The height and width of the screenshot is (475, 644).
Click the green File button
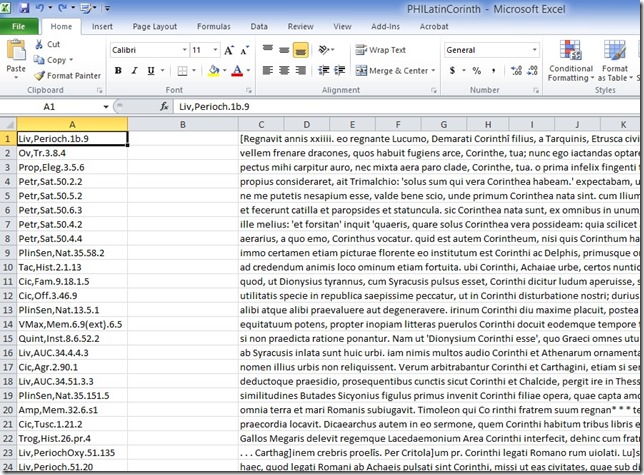pos(19,27)
